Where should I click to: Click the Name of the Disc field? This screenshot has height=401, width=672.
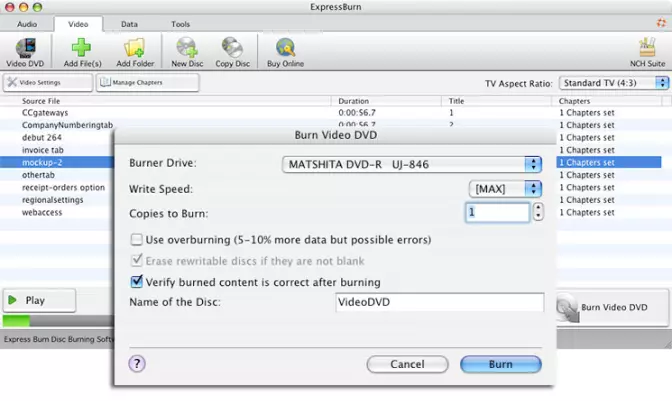tap(440, 302)
